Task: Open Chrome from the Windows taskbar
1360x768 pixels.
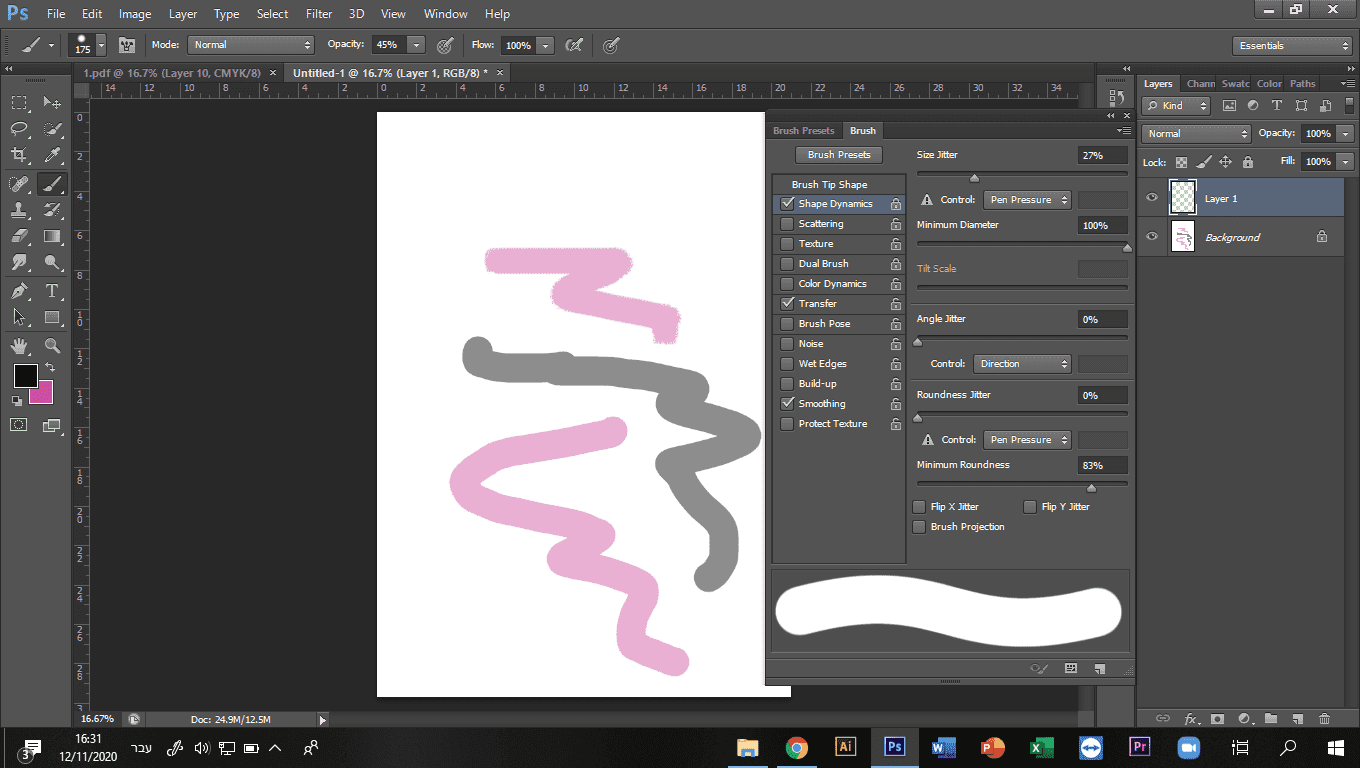Action: [796, 747]
